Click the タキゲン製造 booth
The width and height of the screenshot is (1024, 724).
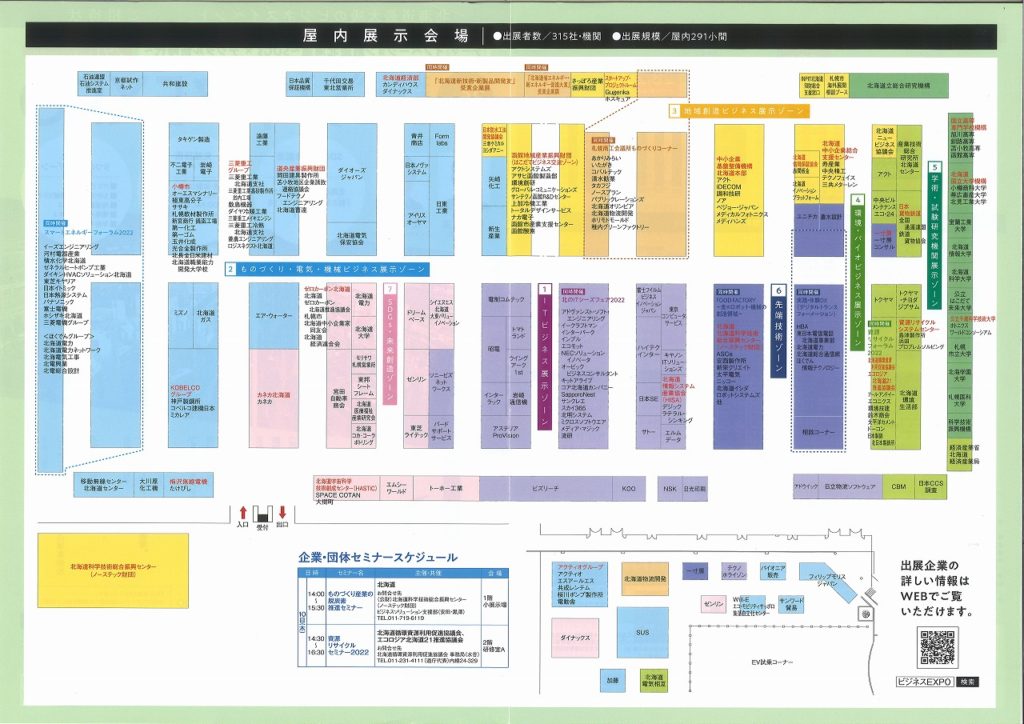click(x=194, y=139)
